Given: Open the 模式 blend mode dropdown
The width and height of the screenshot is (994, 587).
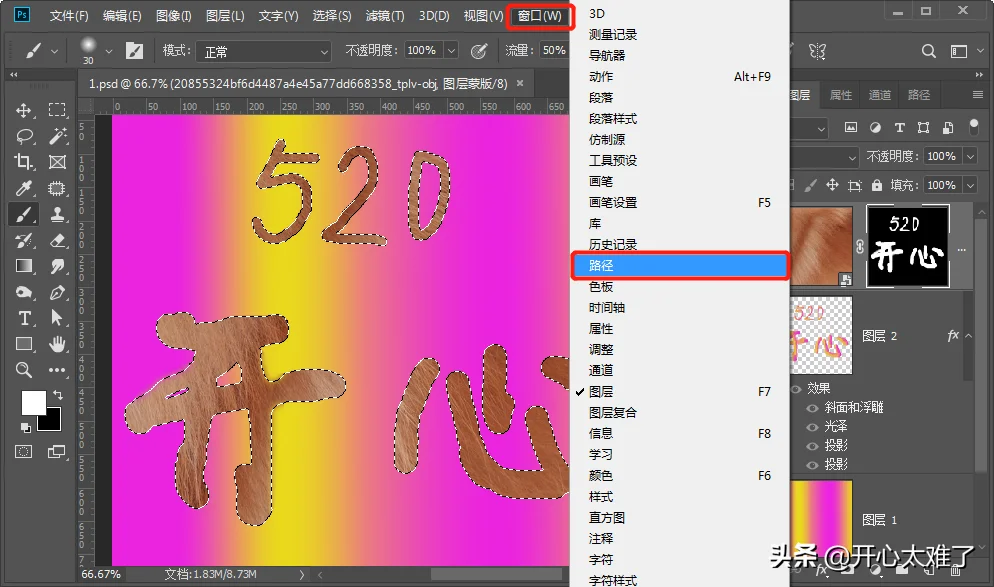Looking at the screenshot, I should 264,51.
